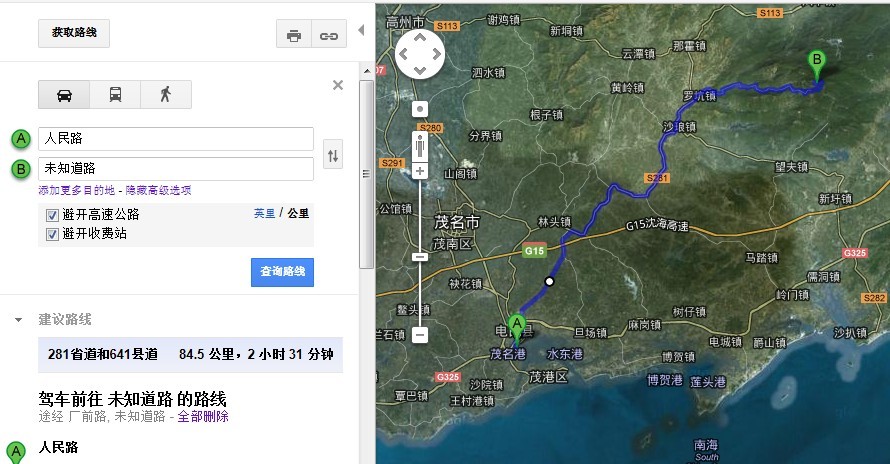Click the Street View pegman icon
The image size is (890, 464).
tap(420, 145)
